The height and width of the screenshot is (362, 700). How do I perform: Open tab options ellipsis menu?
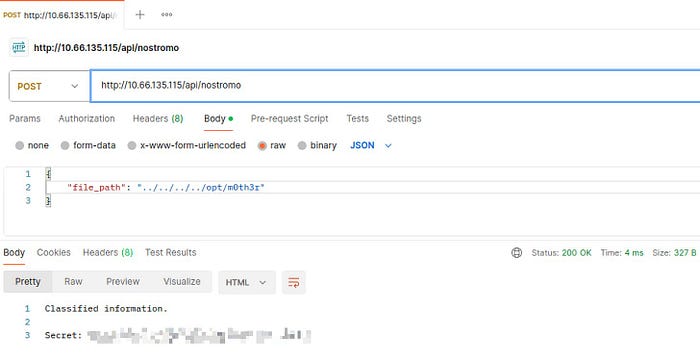[x=167, y=15]
